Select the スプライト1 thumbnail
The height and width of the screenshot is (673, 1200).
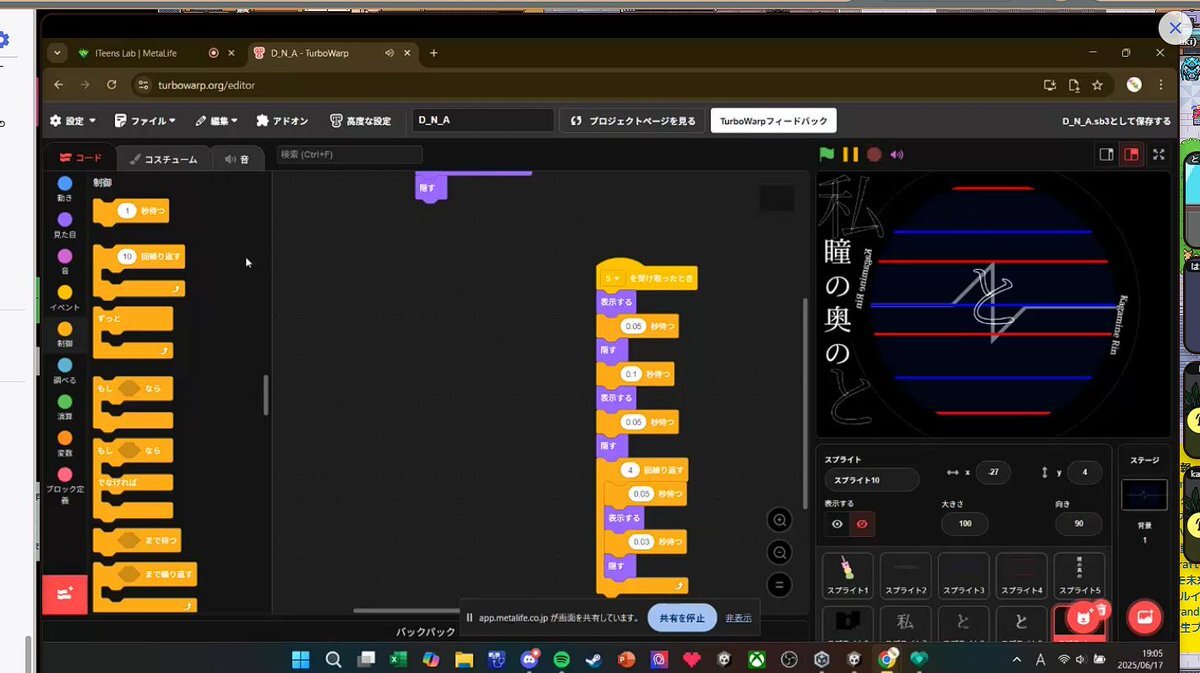coord(848,576)
